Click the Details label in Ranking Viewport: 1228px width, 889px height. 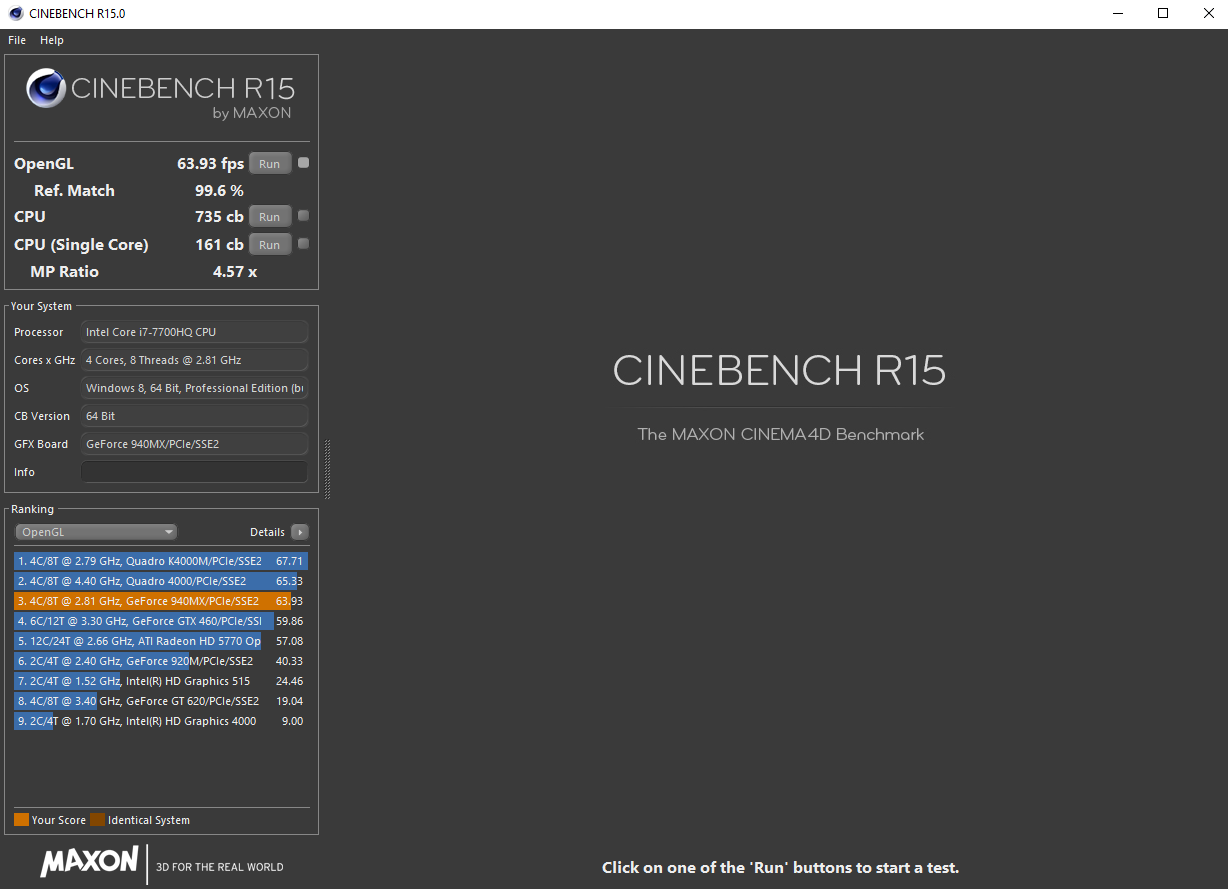point(267,532)
